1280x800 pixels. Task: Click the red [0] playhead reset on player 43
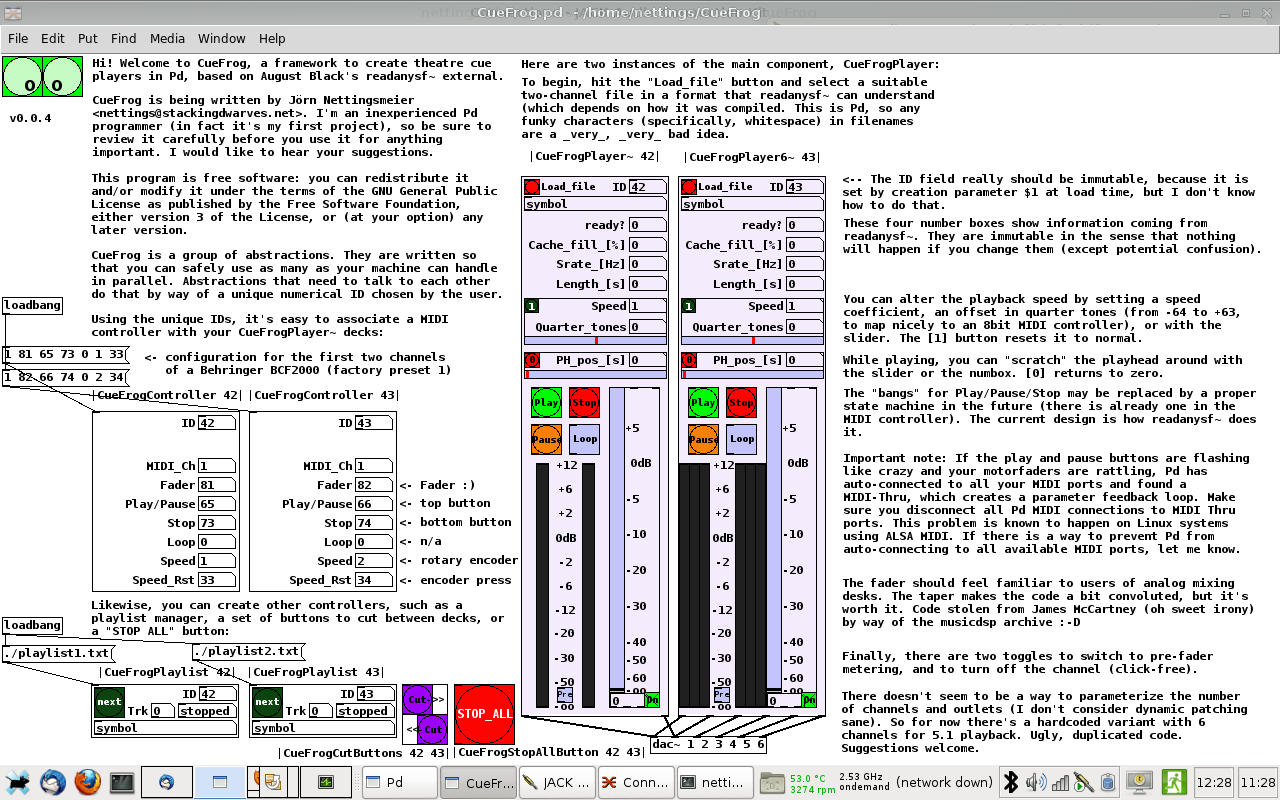pyautogui.click(x=689, y=360)
